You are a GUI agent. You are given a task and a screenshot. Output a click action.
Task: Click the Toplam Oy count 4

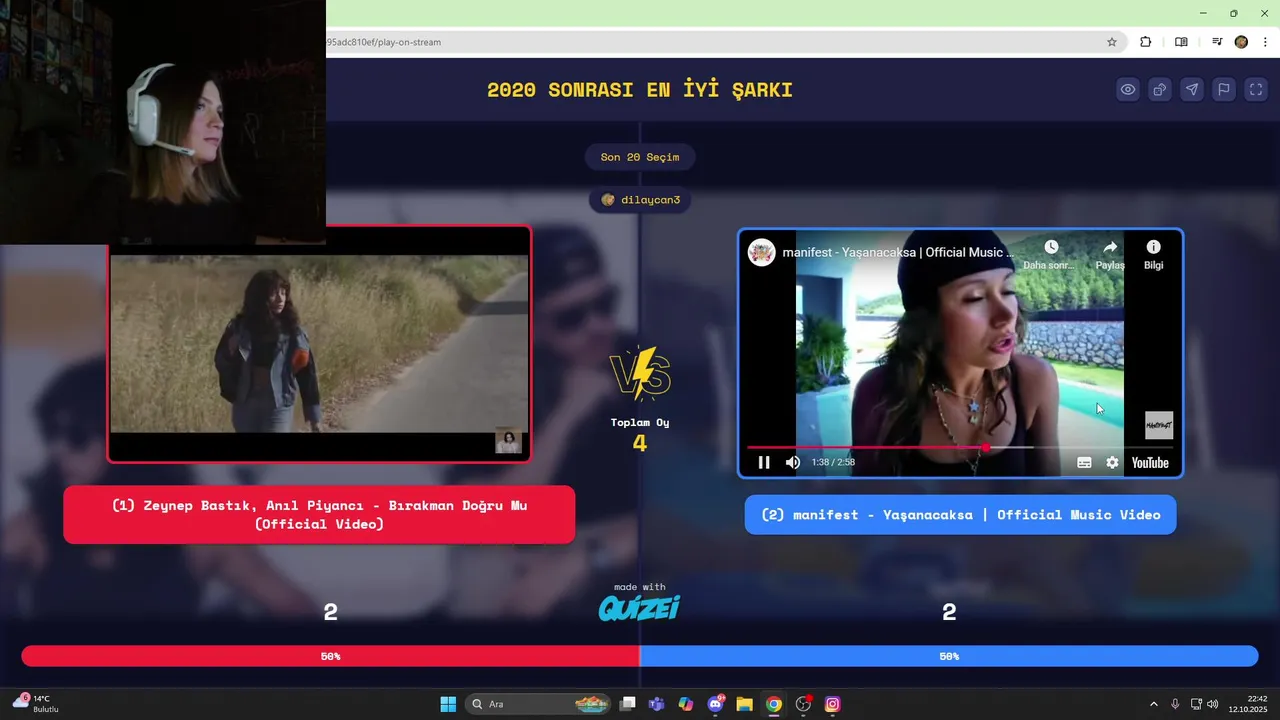tap(640, 443)
